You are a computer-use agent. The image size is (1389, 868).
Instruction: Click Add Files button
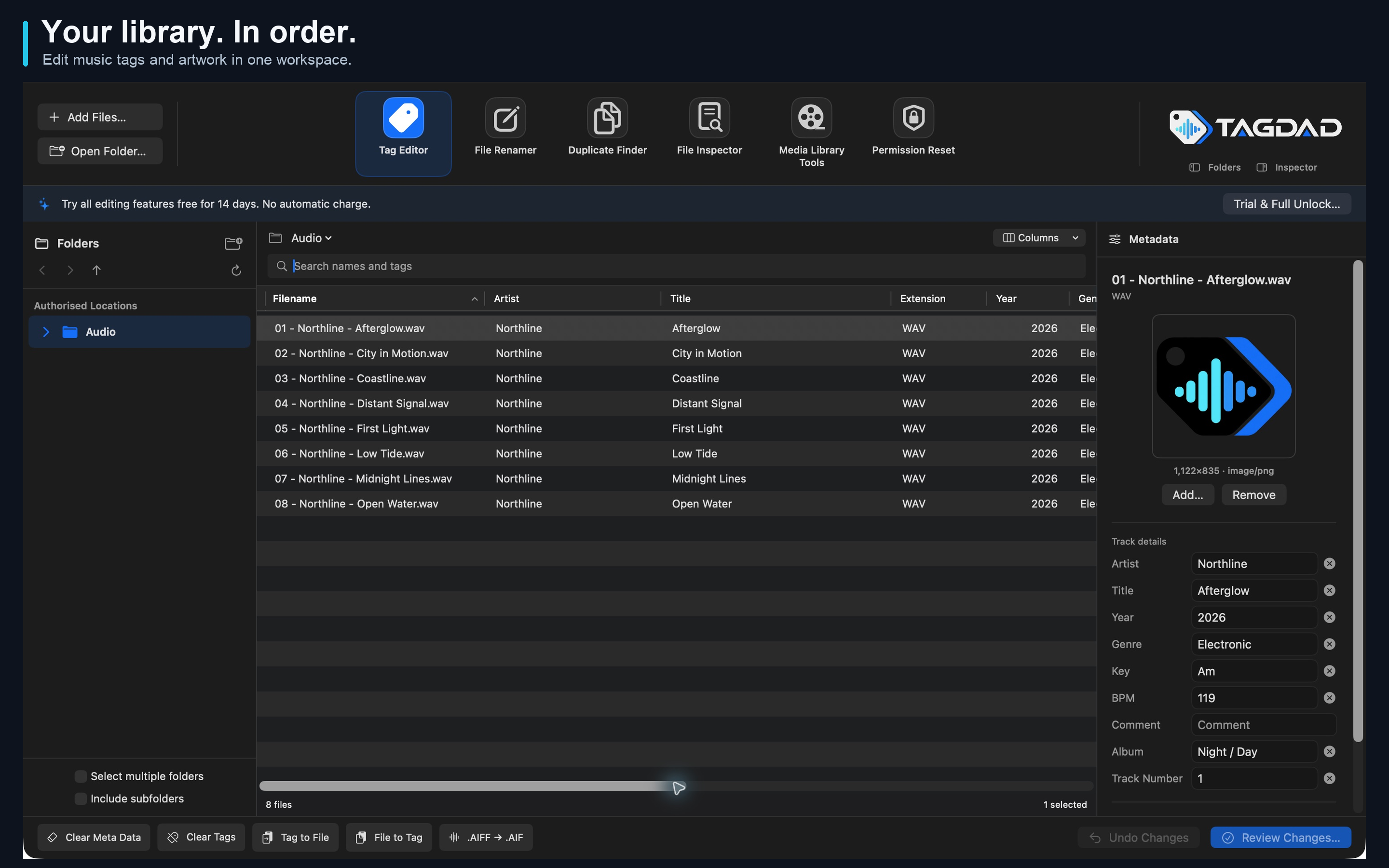click(x=100, y=117)
